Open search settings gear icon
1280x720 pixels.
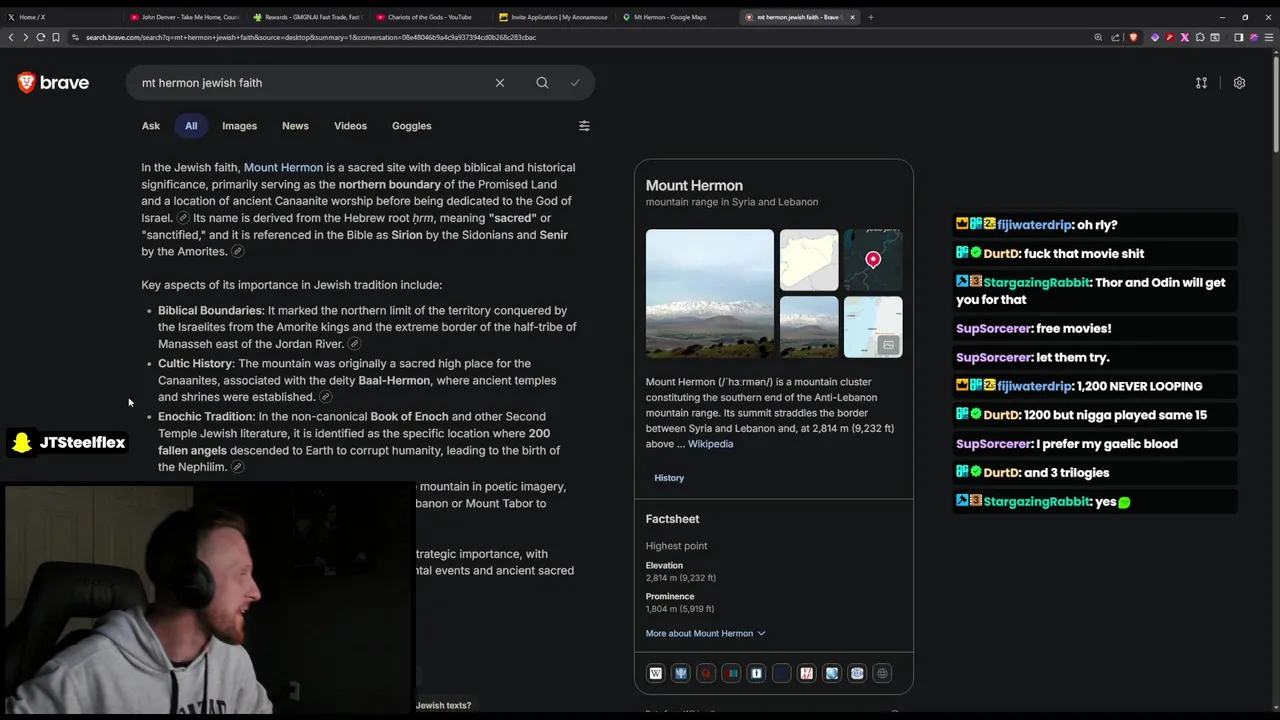(x=1239, y=83)
